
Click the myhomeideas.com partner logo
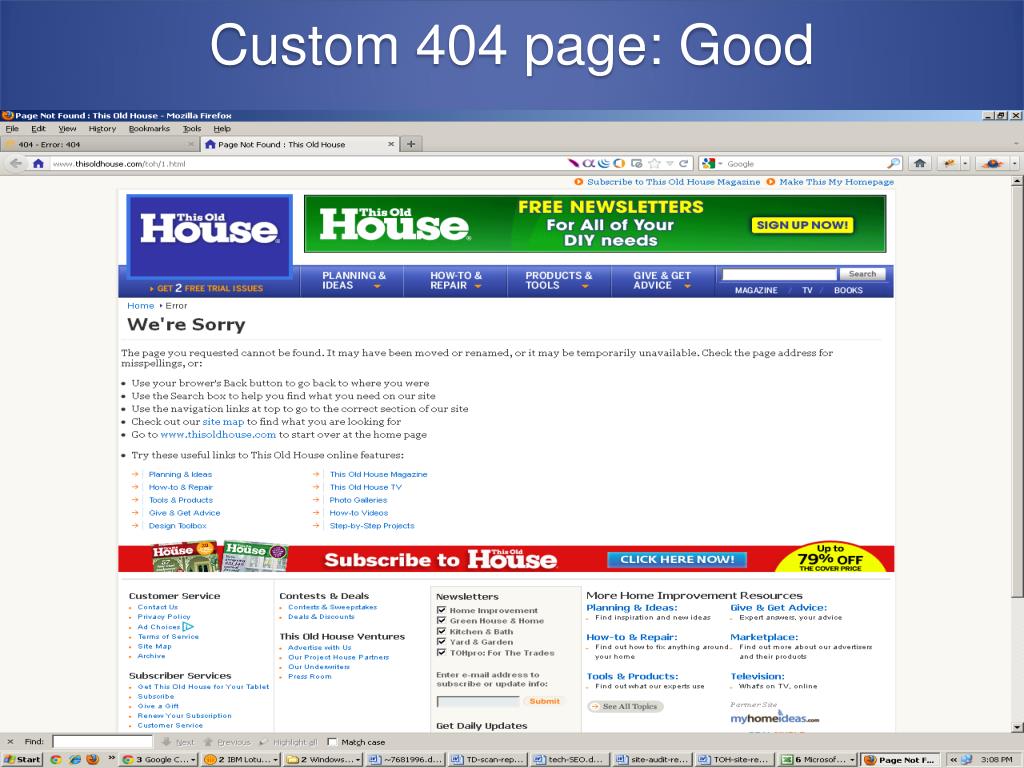tap(775, 718)
